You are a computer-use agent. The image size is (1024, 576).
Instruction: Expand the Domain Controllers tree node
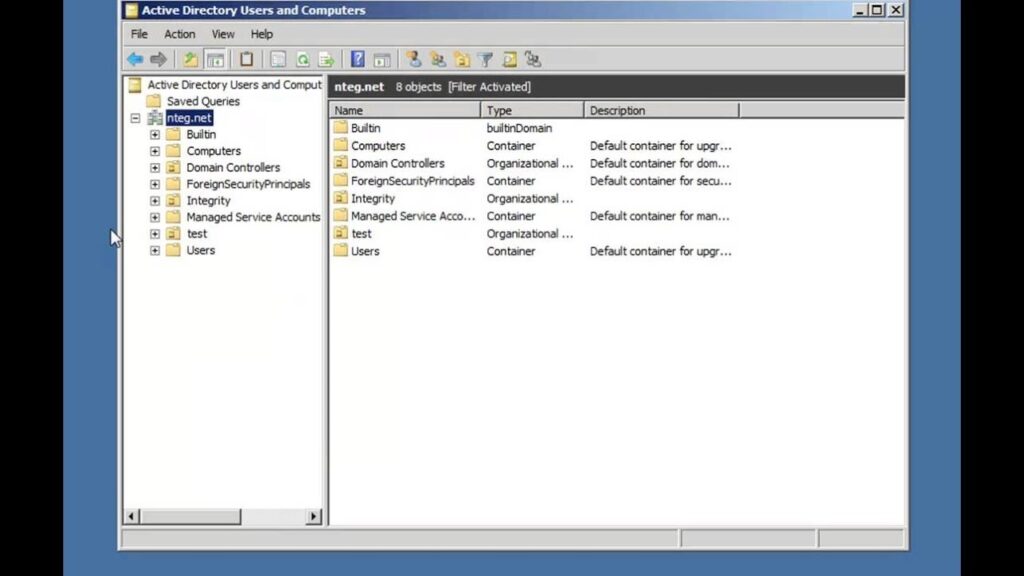[154, 167]
